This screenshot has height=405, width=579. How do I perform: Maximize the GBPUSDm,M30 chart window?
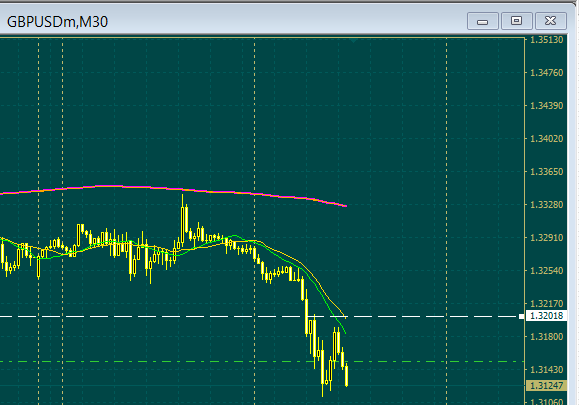coord(516,21)
